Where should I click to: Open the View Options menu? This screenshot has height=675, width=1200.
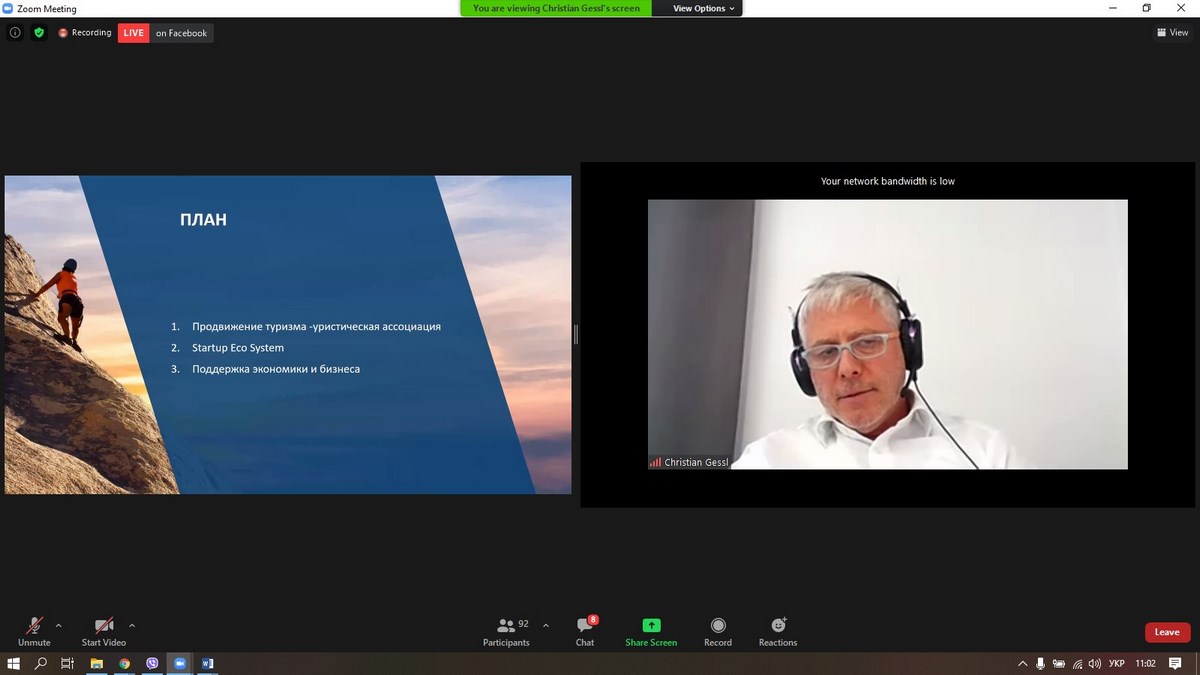[x=703, y=8]
